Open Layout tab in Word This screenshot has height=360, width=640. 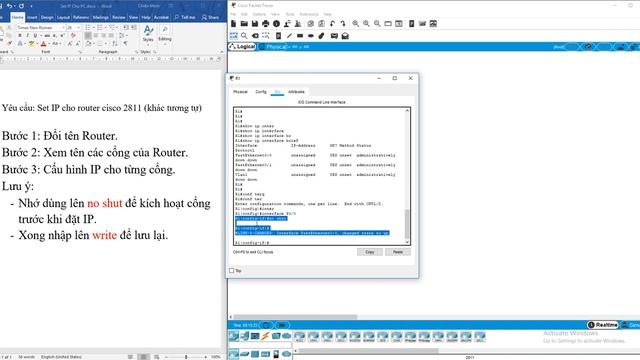pyautogui.click(x=63, y=18)
